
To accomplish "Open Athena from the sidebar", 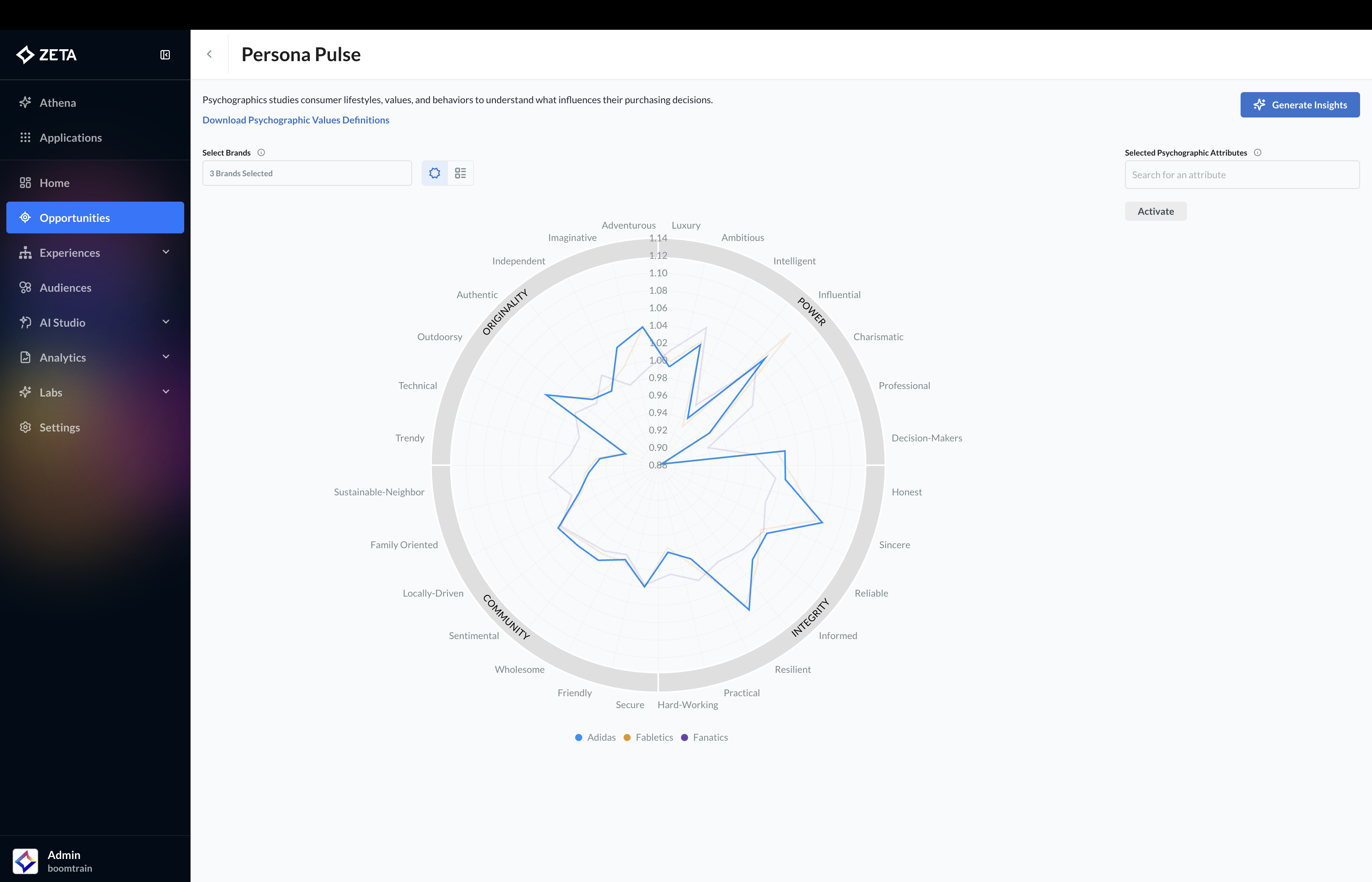I will pyautogui.click(x=95, y=102).
